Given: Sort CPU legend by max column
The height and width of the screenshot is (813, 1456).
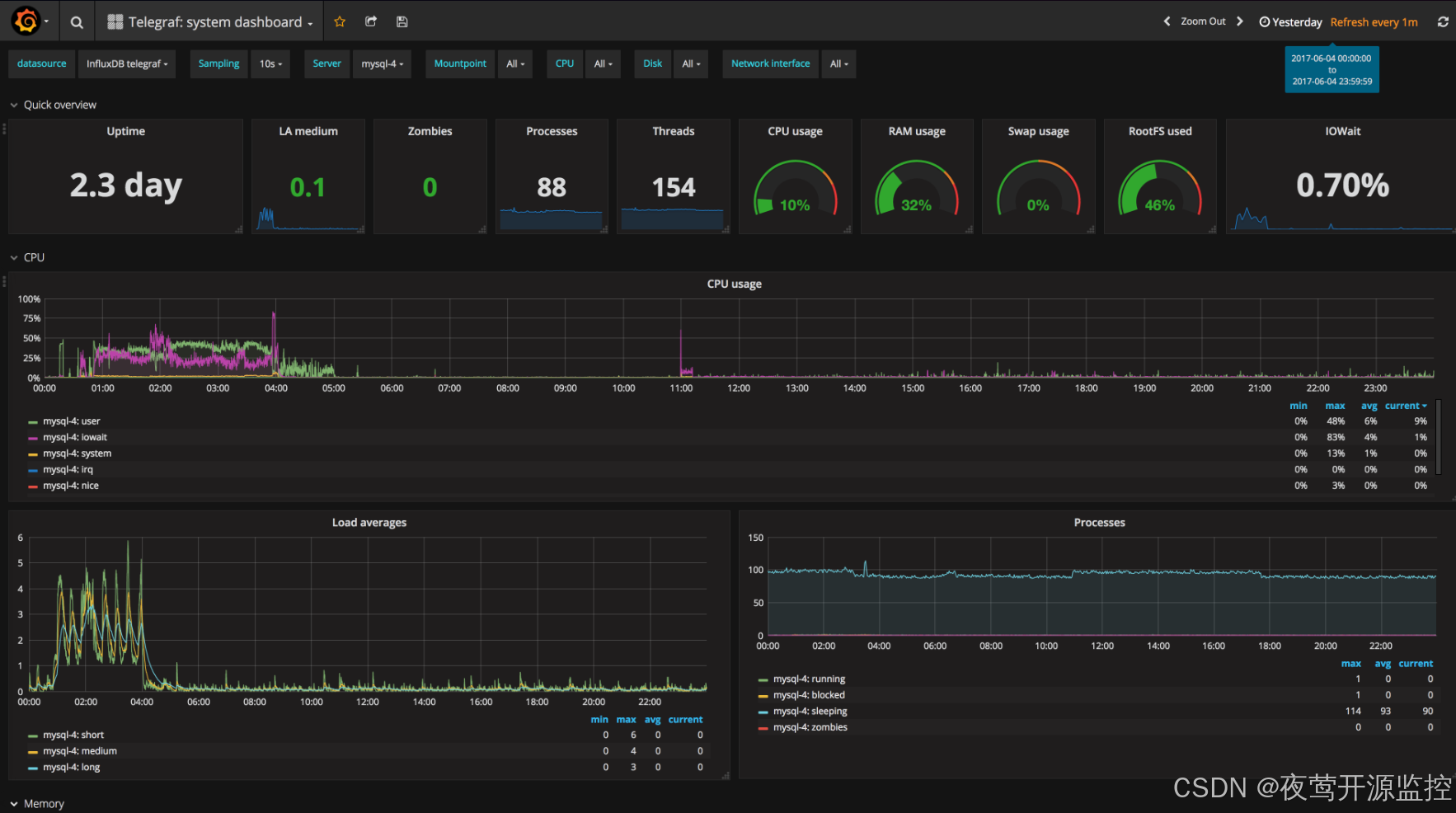Looking at the screenshot, I should point(1335,406).
